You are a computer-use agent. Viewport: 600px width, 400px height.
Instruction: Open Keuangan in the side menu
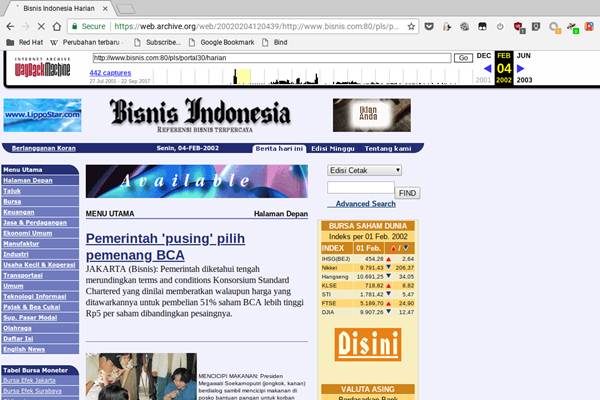pyautogui.click(x=19, y=212)
